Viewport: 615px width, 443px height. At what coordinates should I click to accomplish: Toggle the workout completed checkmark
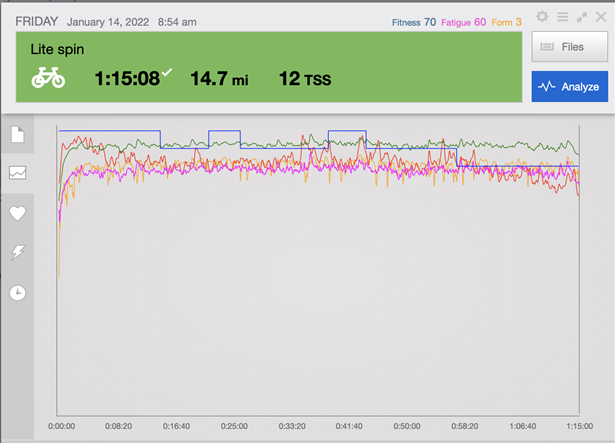click(167, 71)
